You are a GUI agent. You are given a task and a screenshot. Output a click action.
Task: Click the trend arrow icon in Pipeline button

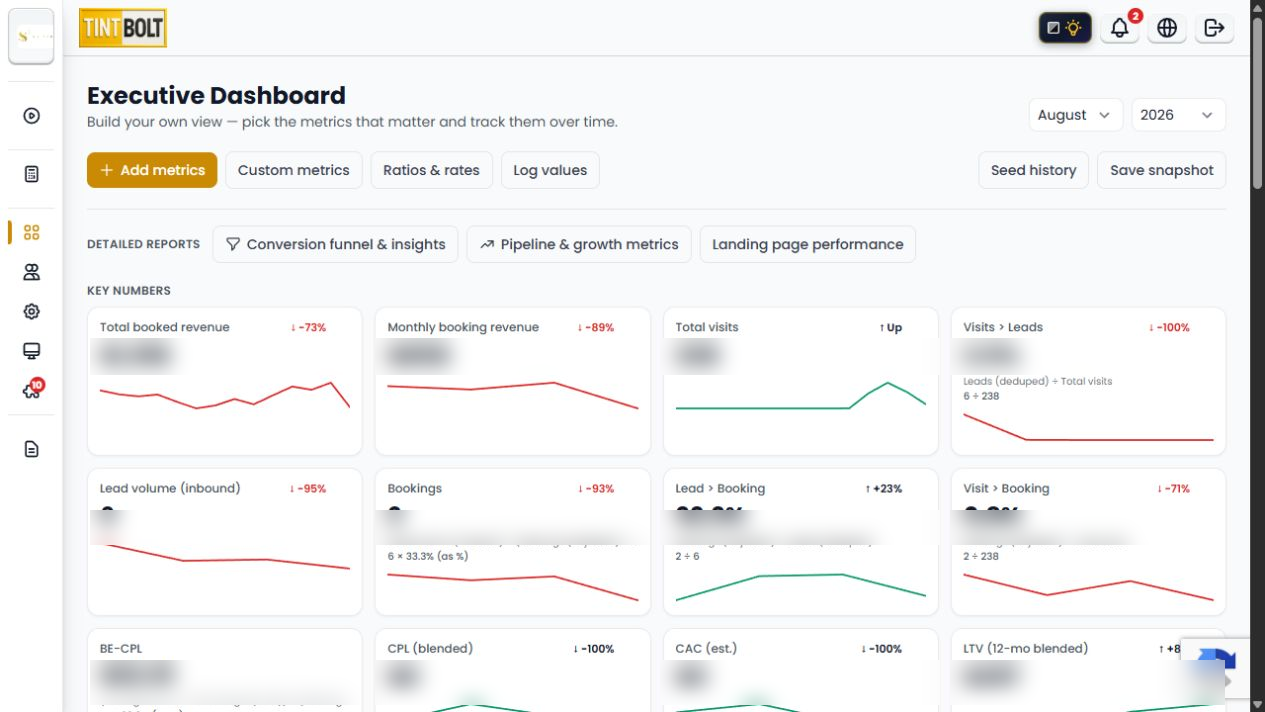[487, 244]
